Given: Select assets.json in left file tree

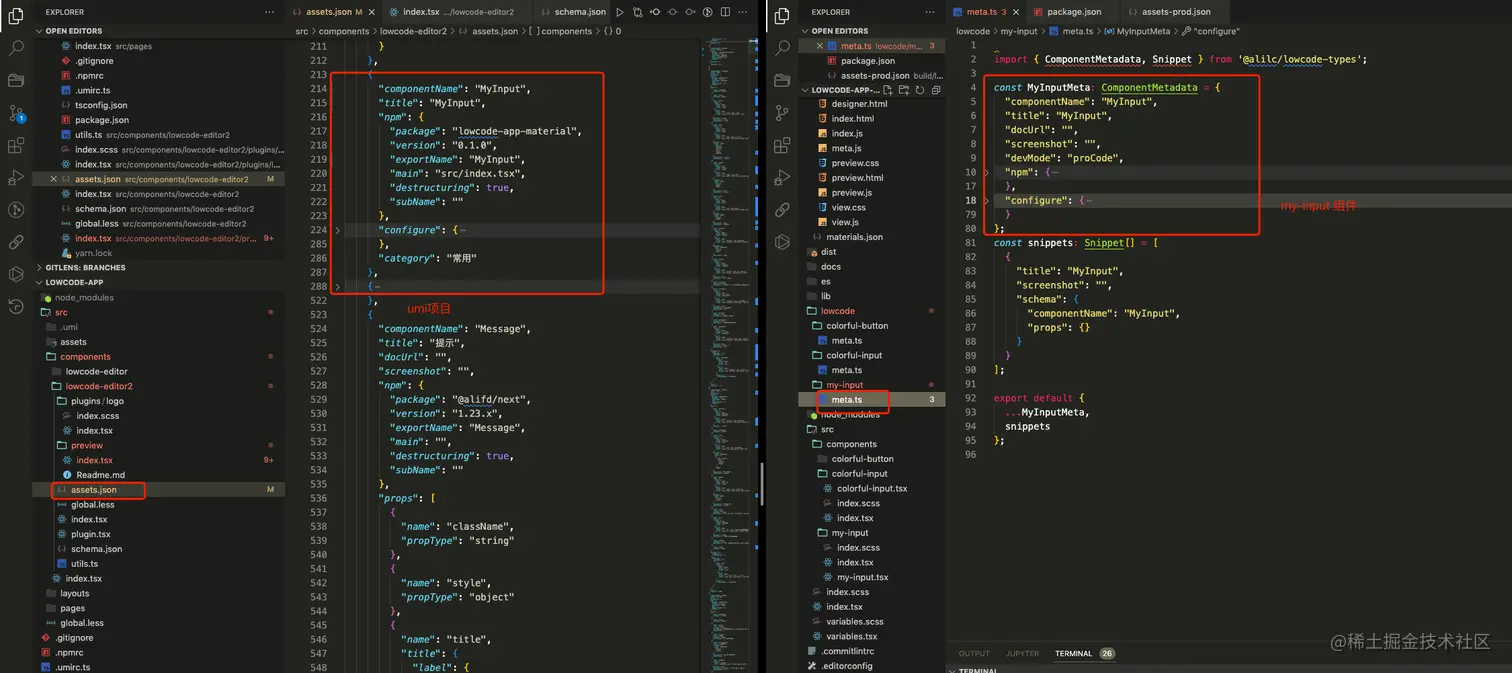Looking at the screenshot, I should (94, 490).
